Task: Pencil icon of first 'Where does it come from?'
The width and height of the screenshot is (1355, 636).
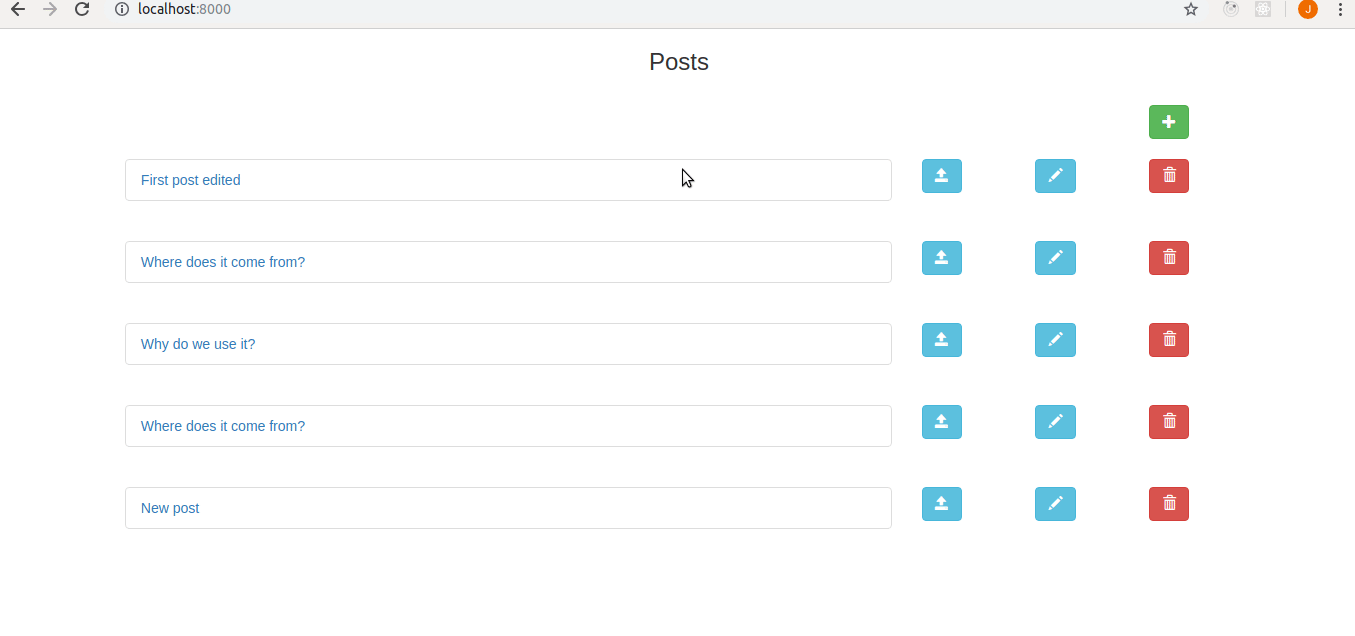Action: click(x=1055, y=258)
